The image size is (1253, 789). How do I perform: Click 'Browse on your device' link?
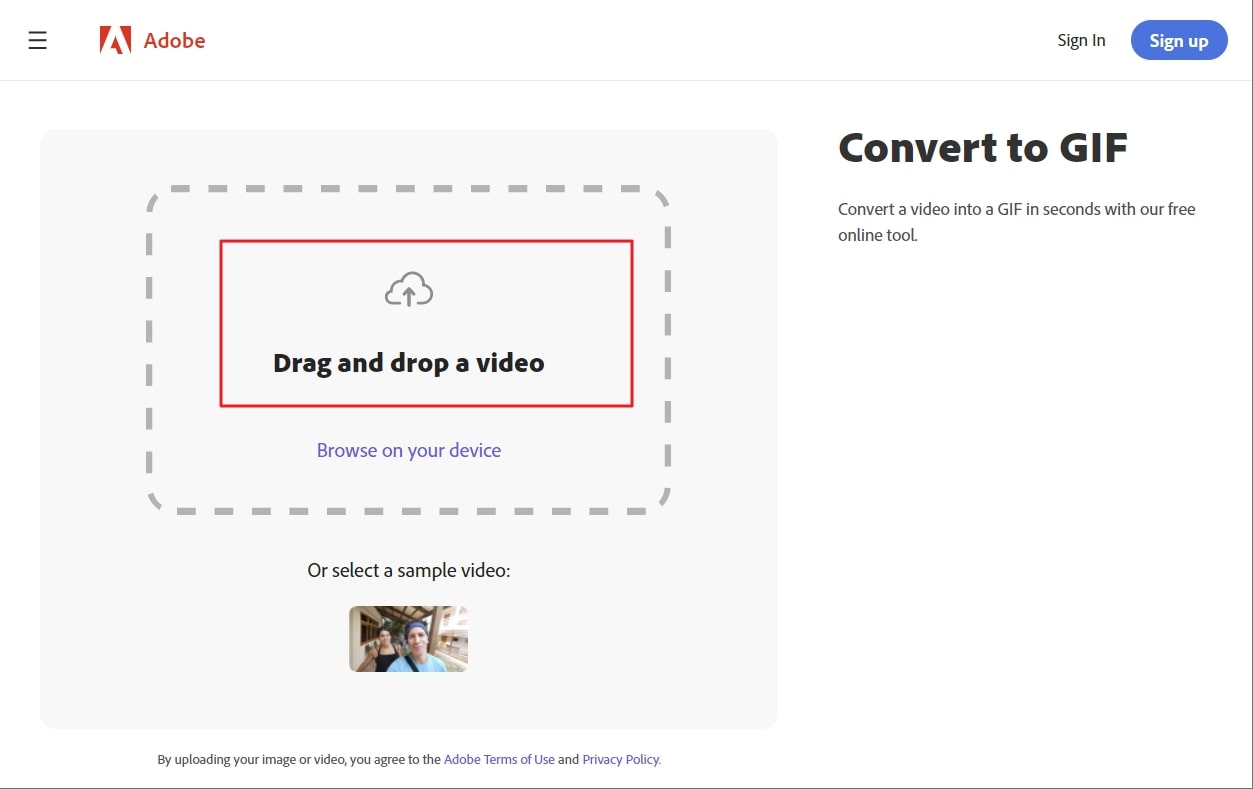(408, 450)
